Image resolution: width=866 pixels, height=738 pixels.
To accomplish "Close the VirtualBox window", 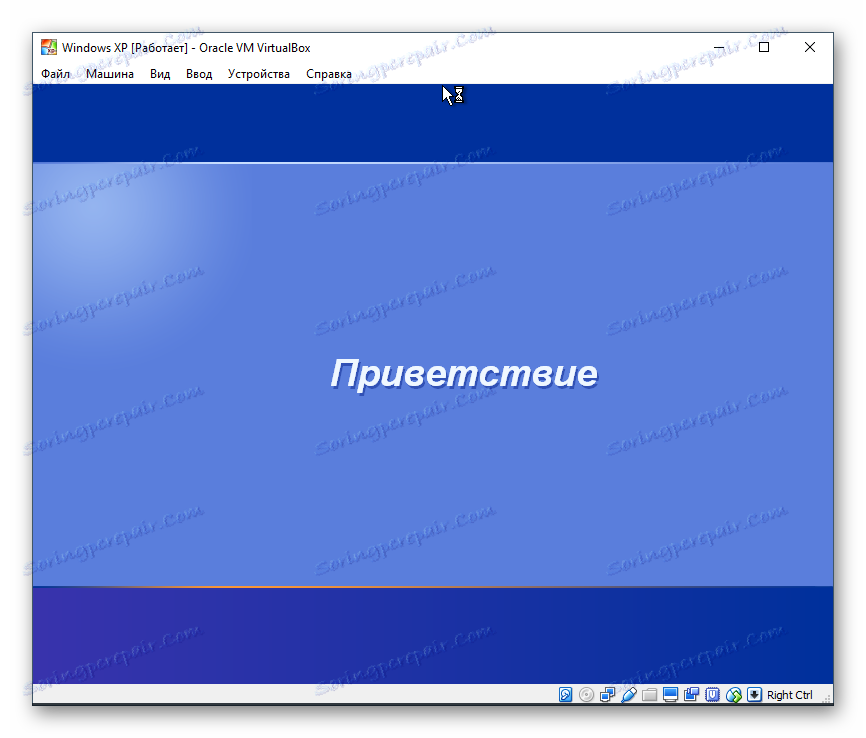I will tap(810, 48).
